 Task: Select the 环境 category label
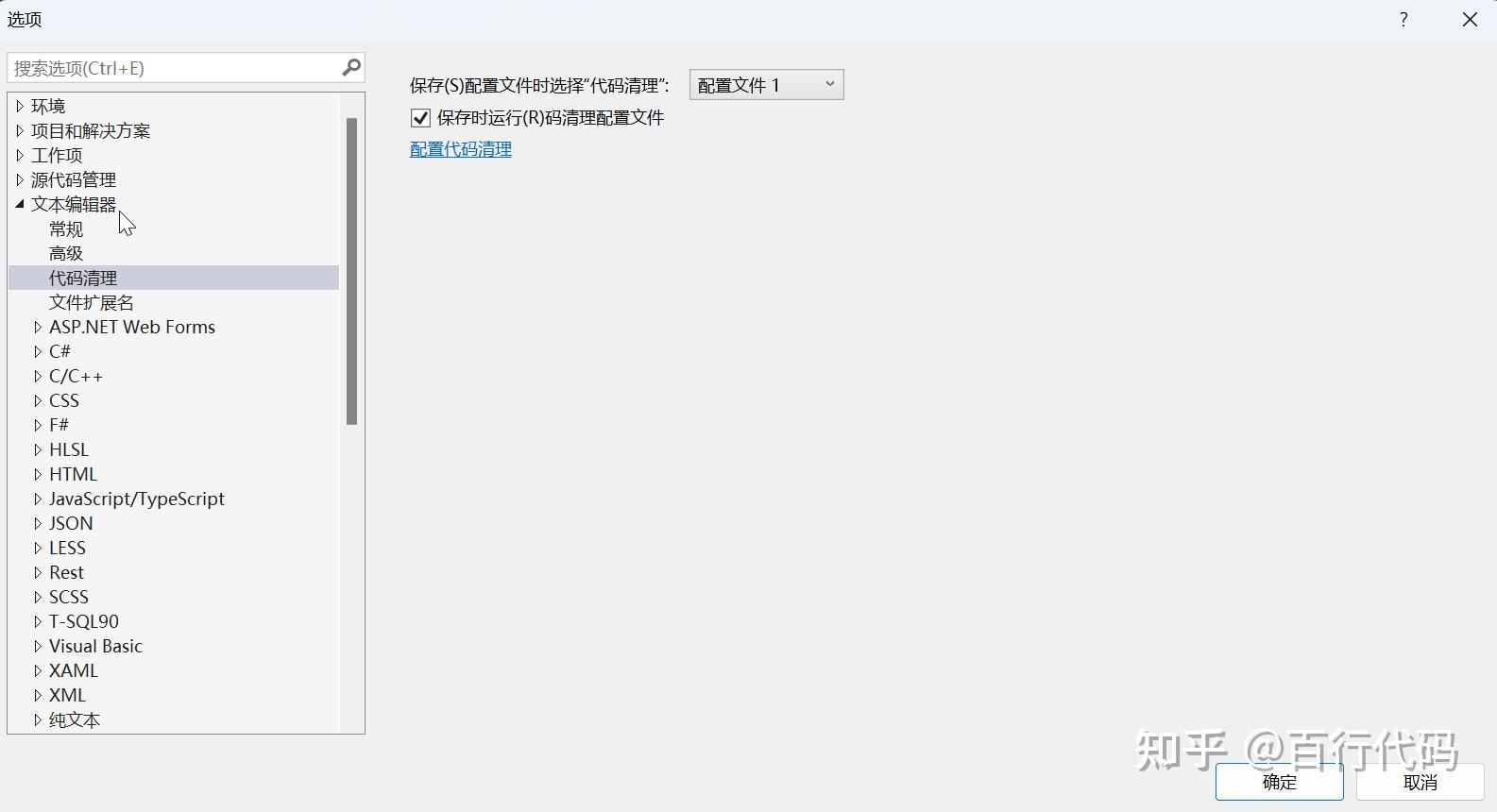pos(48,106)
